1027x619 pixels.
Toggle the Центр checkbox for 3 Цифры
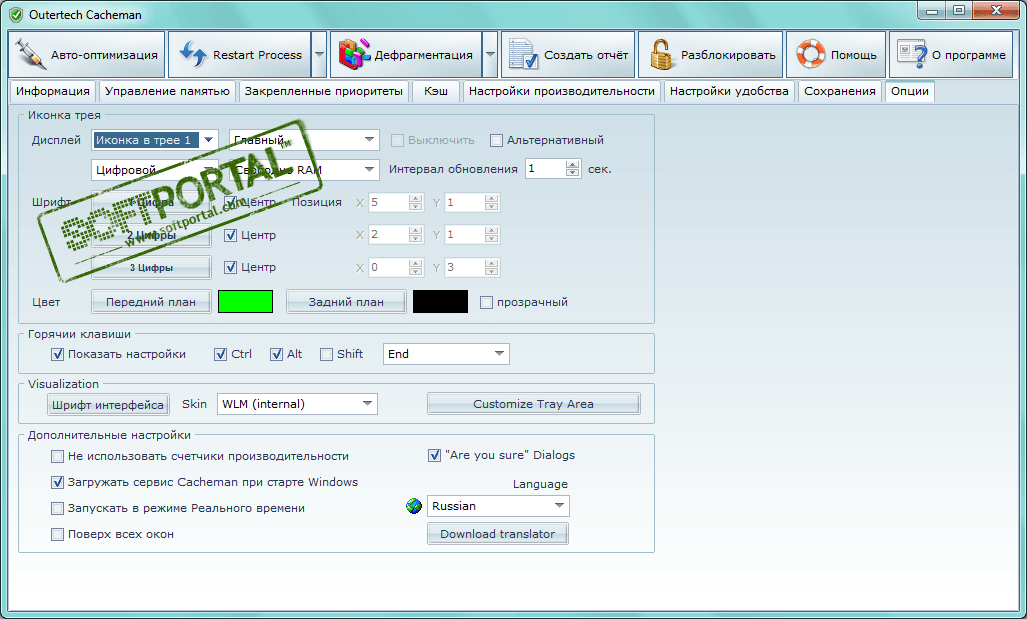point(231,267)
